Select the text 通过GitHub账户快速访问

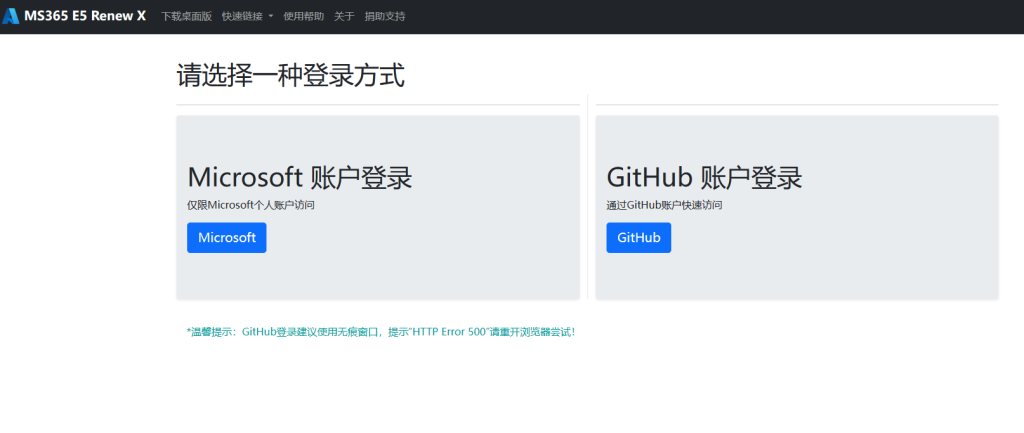point(664,205)
